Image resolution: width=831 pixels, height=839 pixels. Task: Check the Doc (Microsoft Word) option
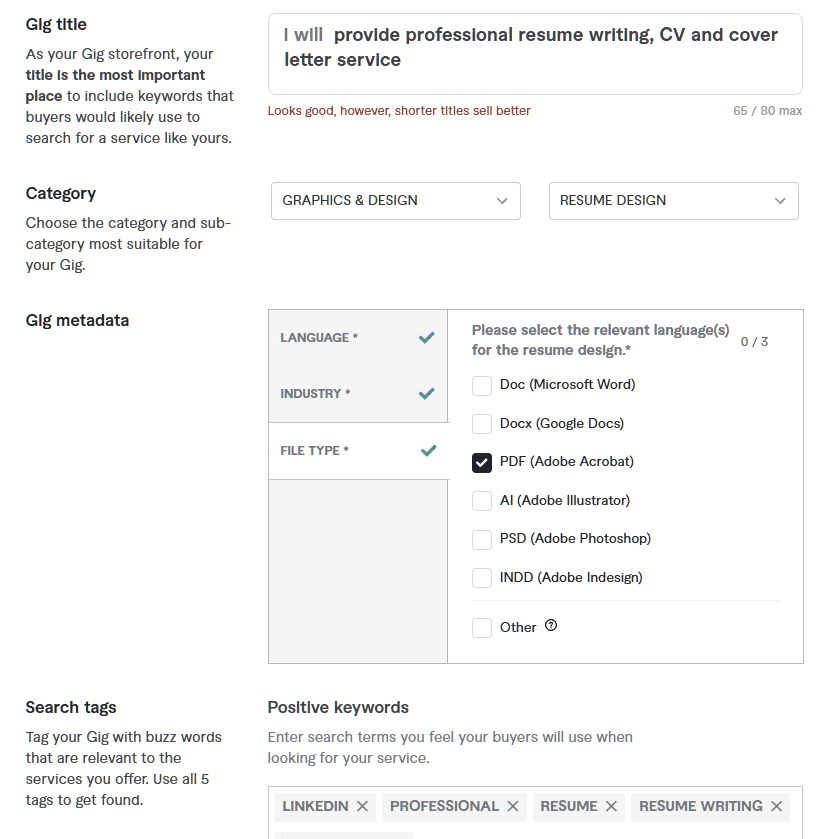coord(482,385)
